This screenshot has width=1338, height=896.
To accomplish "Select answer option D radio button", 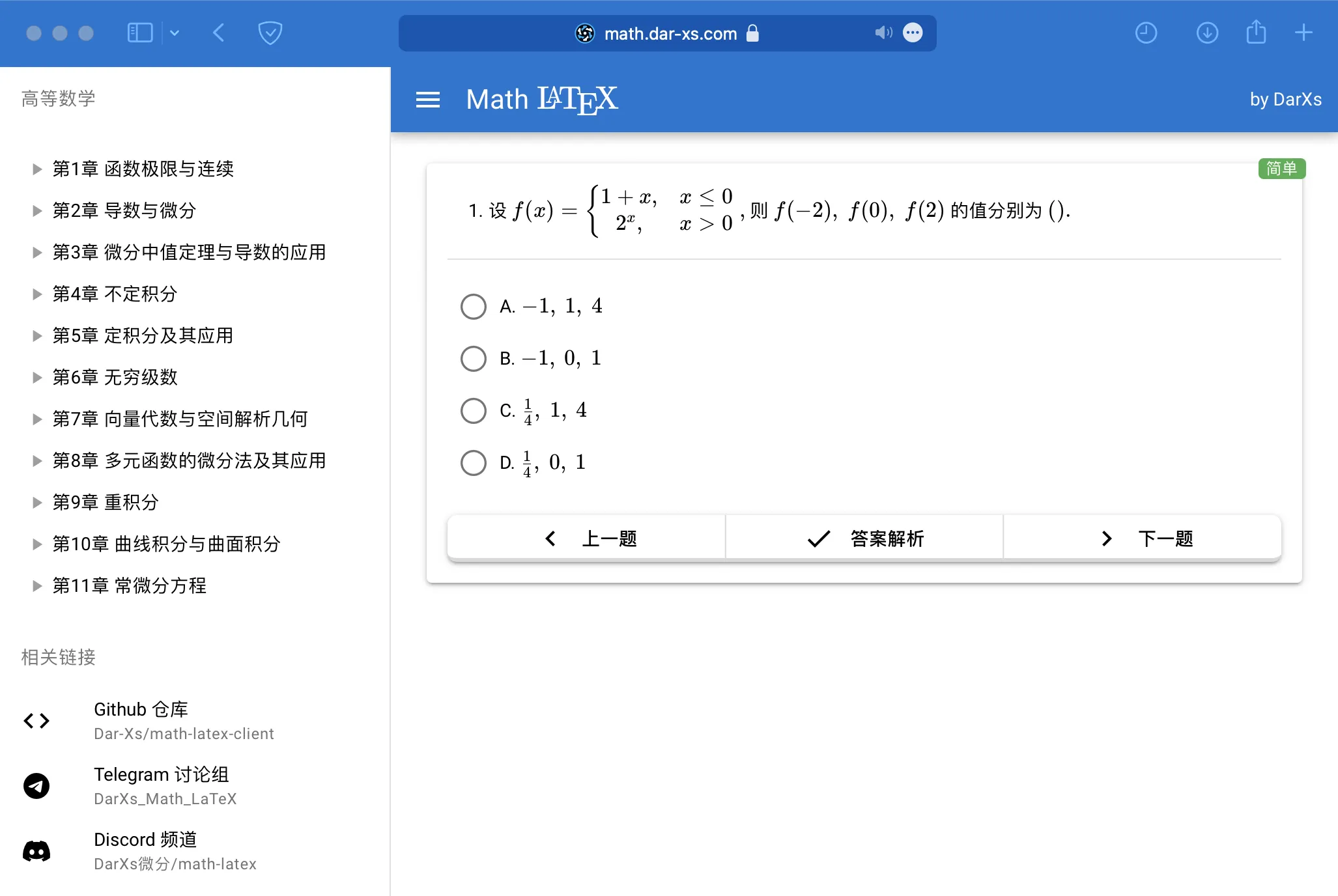I will [474, 463].
